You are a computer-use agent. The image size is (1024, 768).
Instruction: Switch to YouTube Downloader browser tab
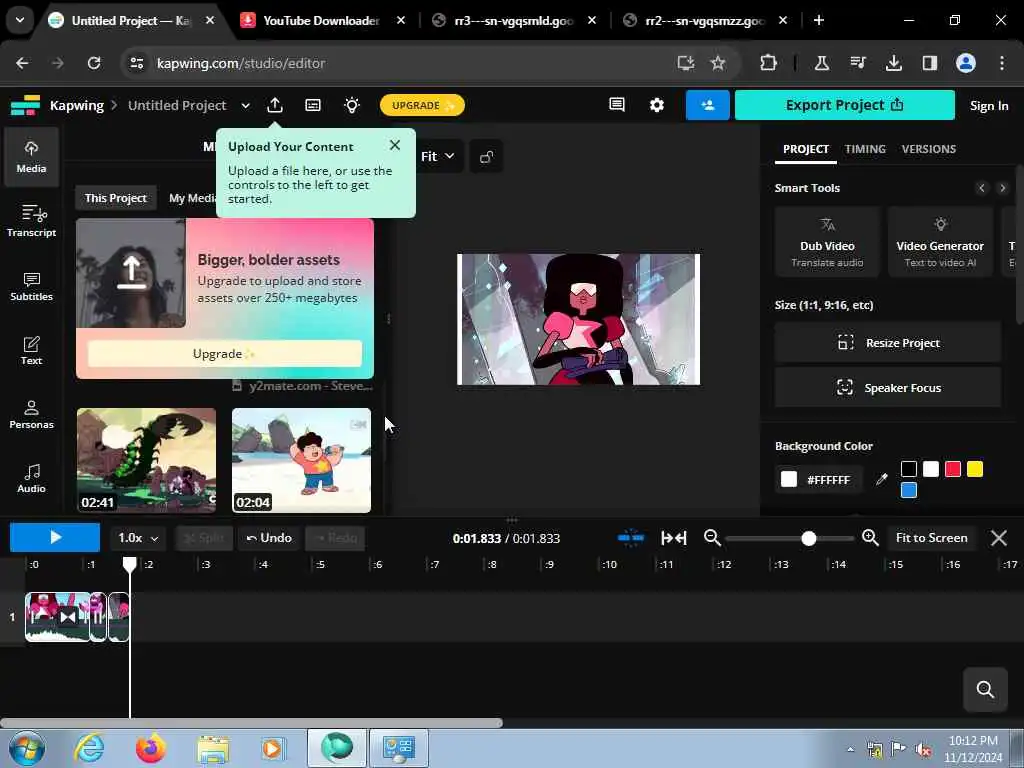[x=321, y=20]
